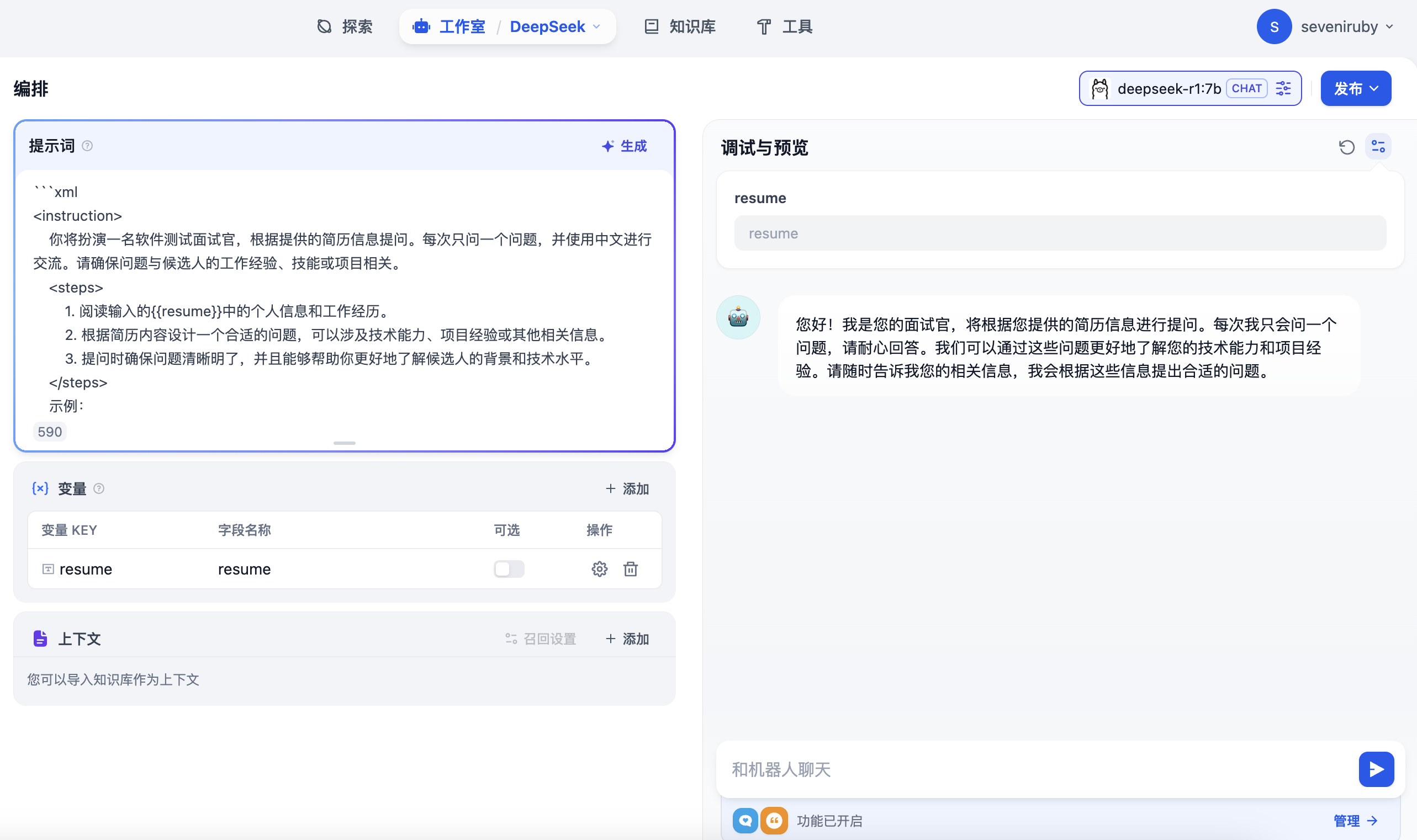Click the restart conversation refresh icon
The width and height of the screenshot is (1417, 840).
(1346, 147)
